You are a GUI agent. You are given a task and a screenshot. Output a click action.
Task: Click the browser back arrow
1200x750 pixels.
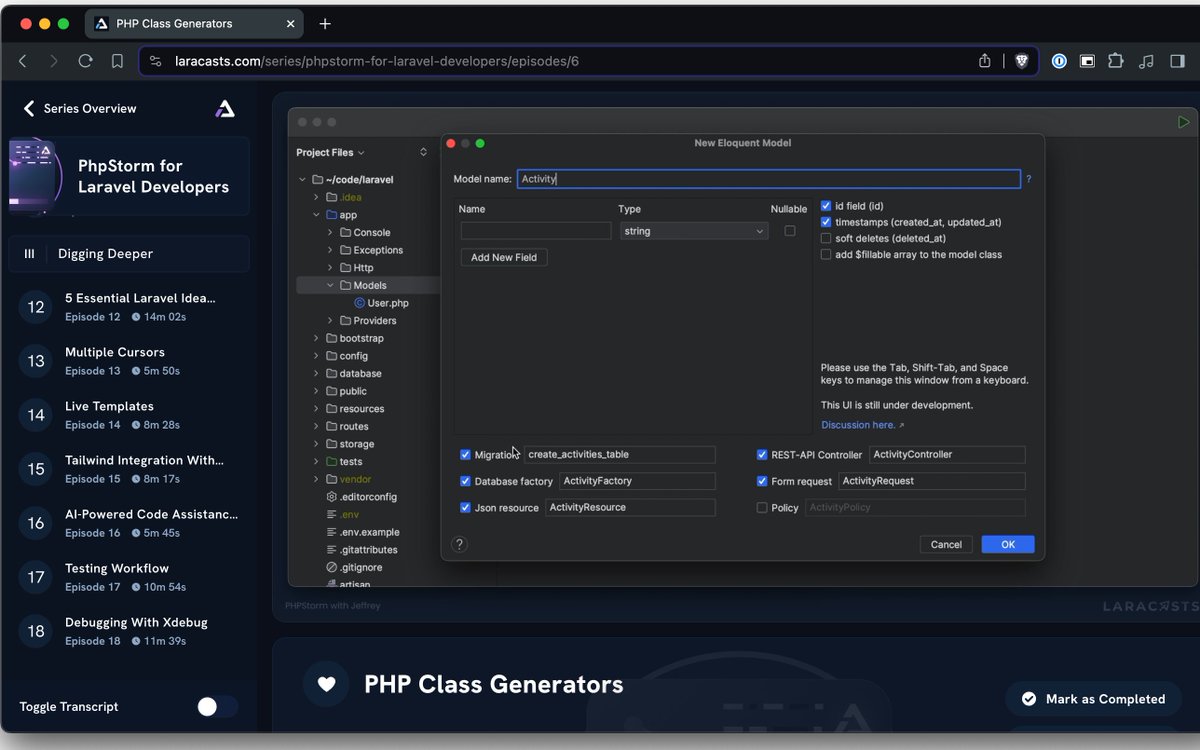(x=23, y=61)
